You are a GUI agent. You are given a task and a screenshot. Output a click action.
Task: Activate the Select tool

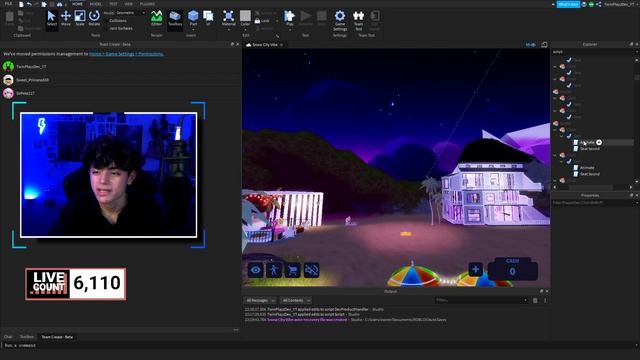click(51, 18)
